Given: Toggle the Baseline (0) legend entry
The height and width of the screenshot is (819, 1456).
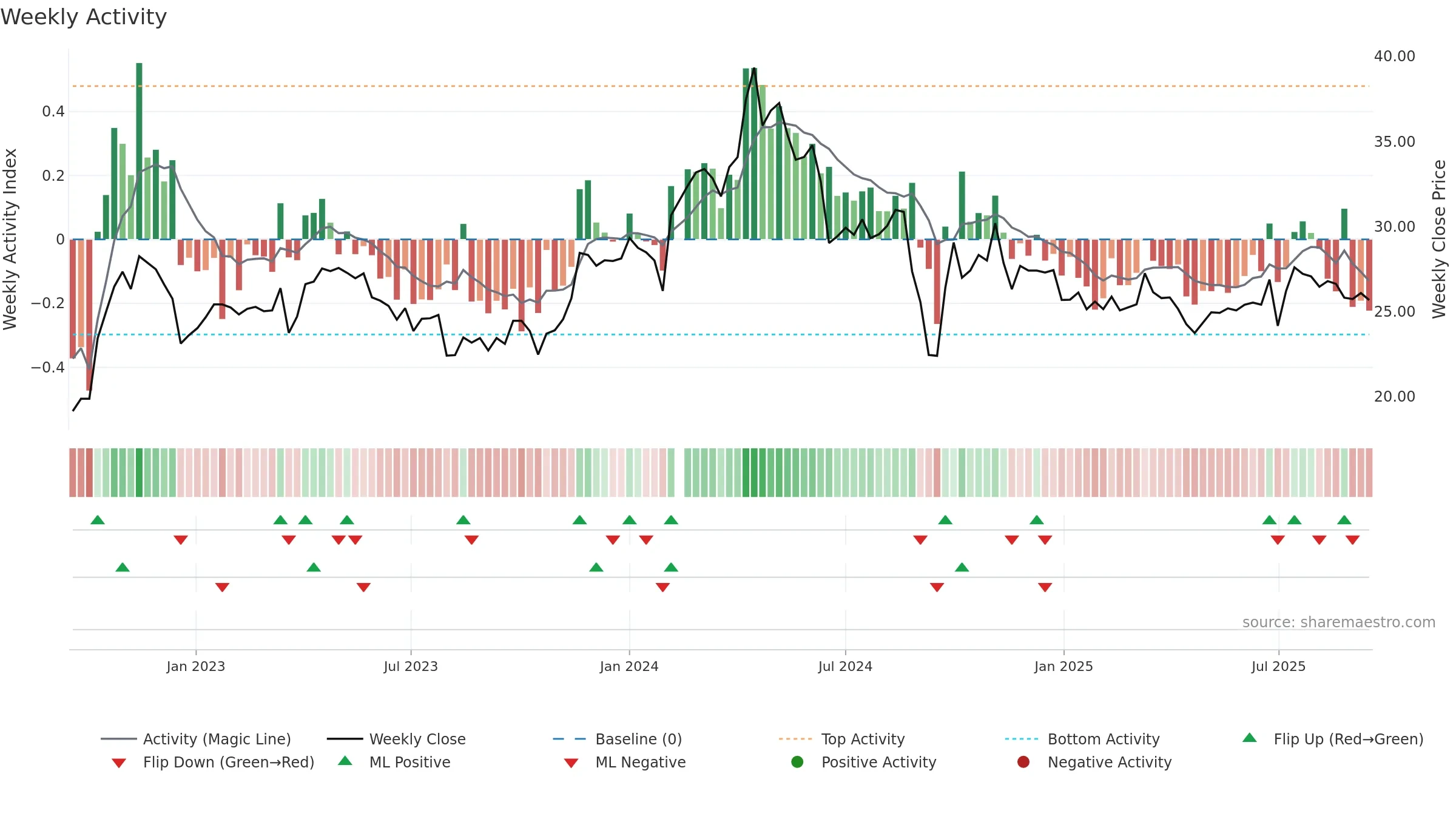Looking at the screenshot, I should [x=618, y=739].
